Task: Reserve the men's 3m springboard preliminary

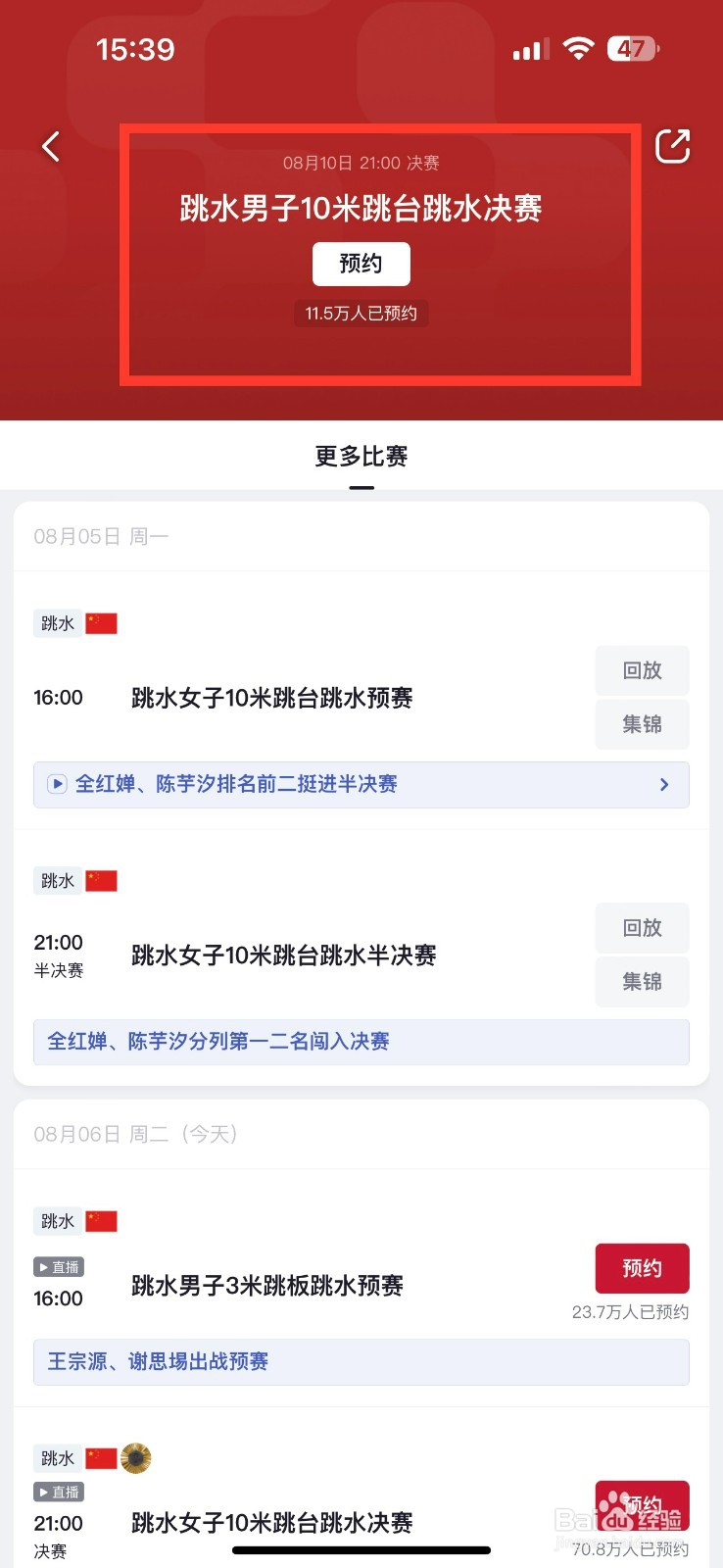Action: click(642, 1268)
